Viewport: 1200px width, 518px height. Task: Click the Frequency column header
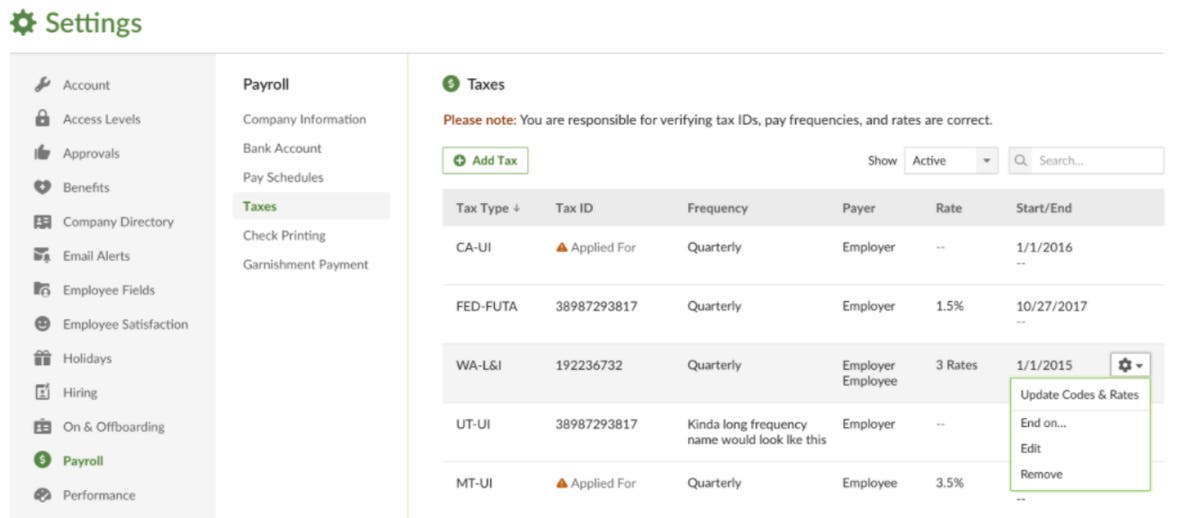pyautogui.click(x=717, y=209)
